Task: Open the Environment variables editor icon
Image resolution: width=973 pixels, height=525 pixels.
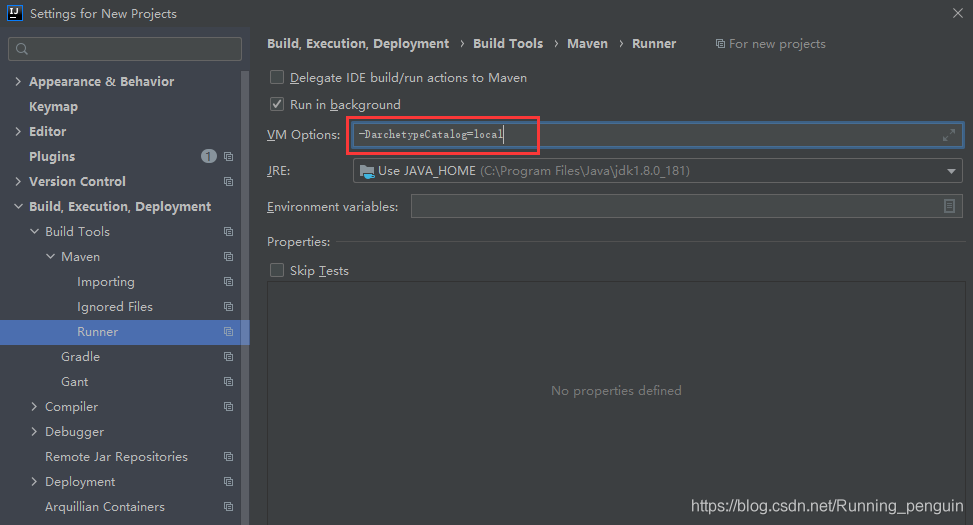Action: point(949,206)
